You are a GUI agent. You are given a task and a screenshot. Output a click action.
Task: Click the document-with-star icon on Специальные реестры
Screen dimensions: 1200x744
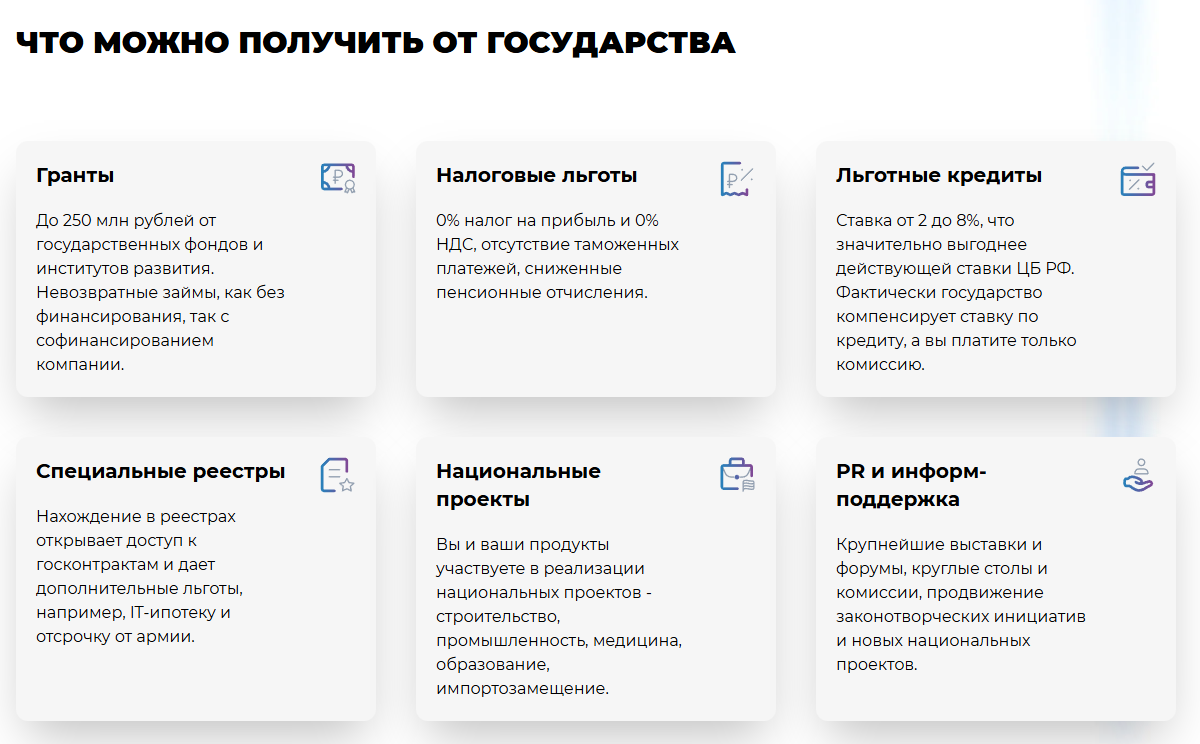336,473
